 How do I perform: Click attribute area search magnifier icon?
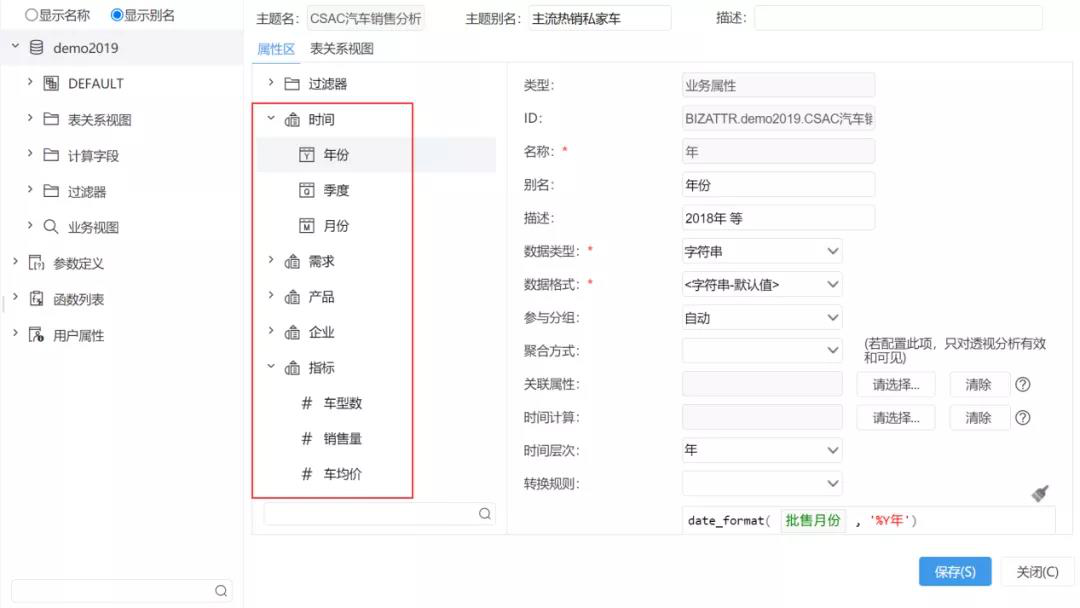(x=485, y=514)
